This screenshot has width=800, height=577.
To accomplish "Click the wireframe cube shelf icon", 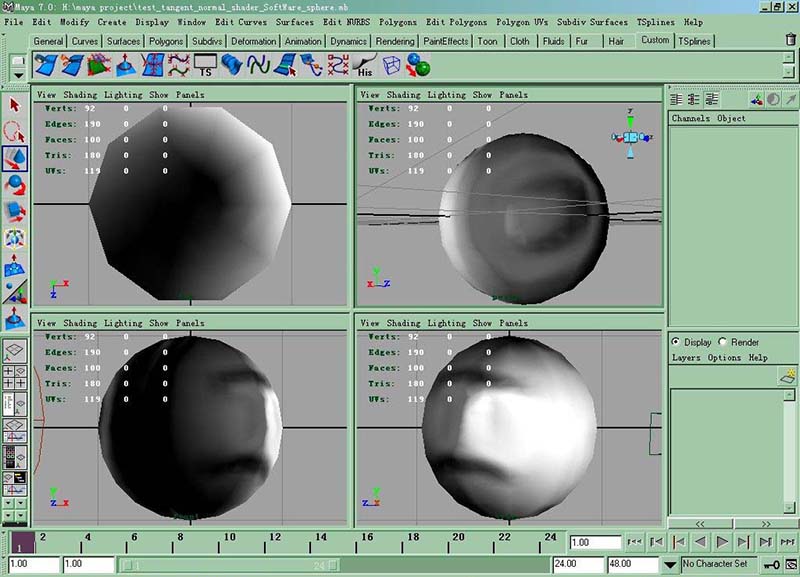I will (391, 65).
